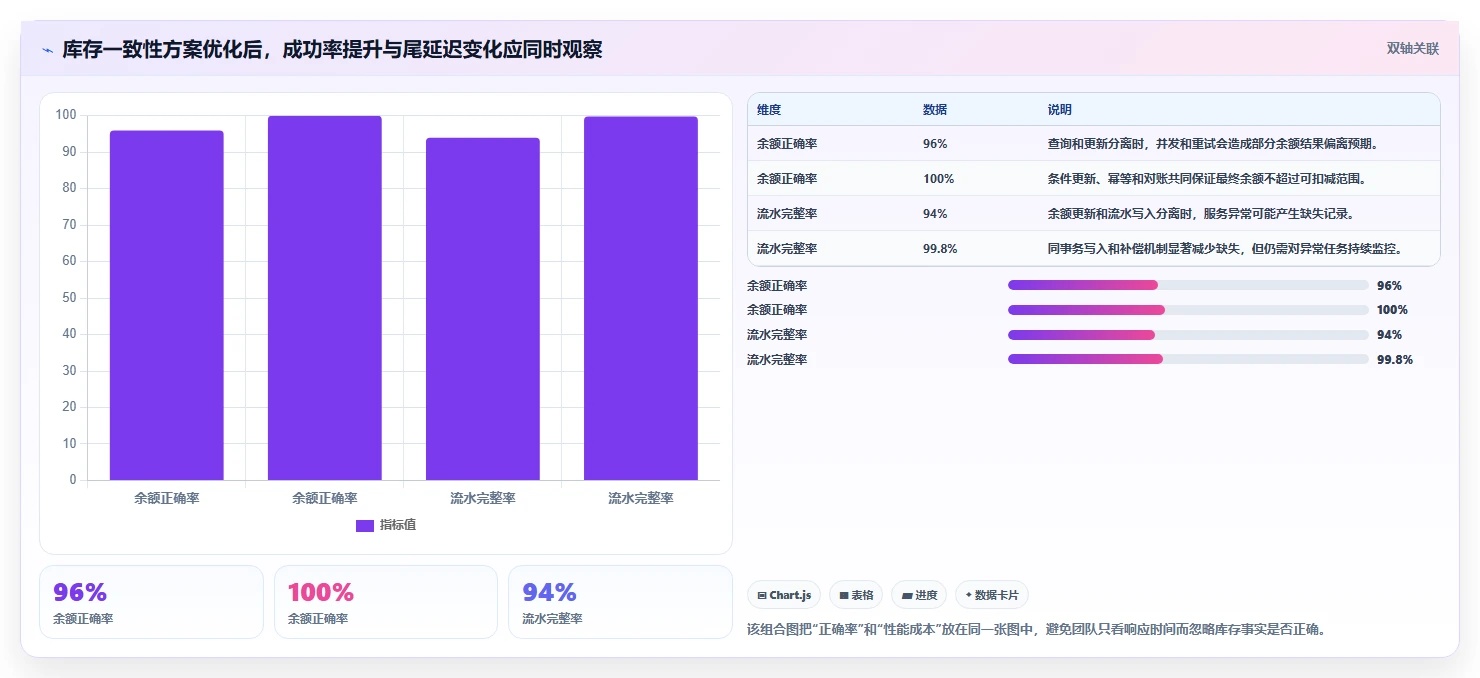
Task: Click the progress bar labeled 94%
Action: click(x=1188, y=335)
